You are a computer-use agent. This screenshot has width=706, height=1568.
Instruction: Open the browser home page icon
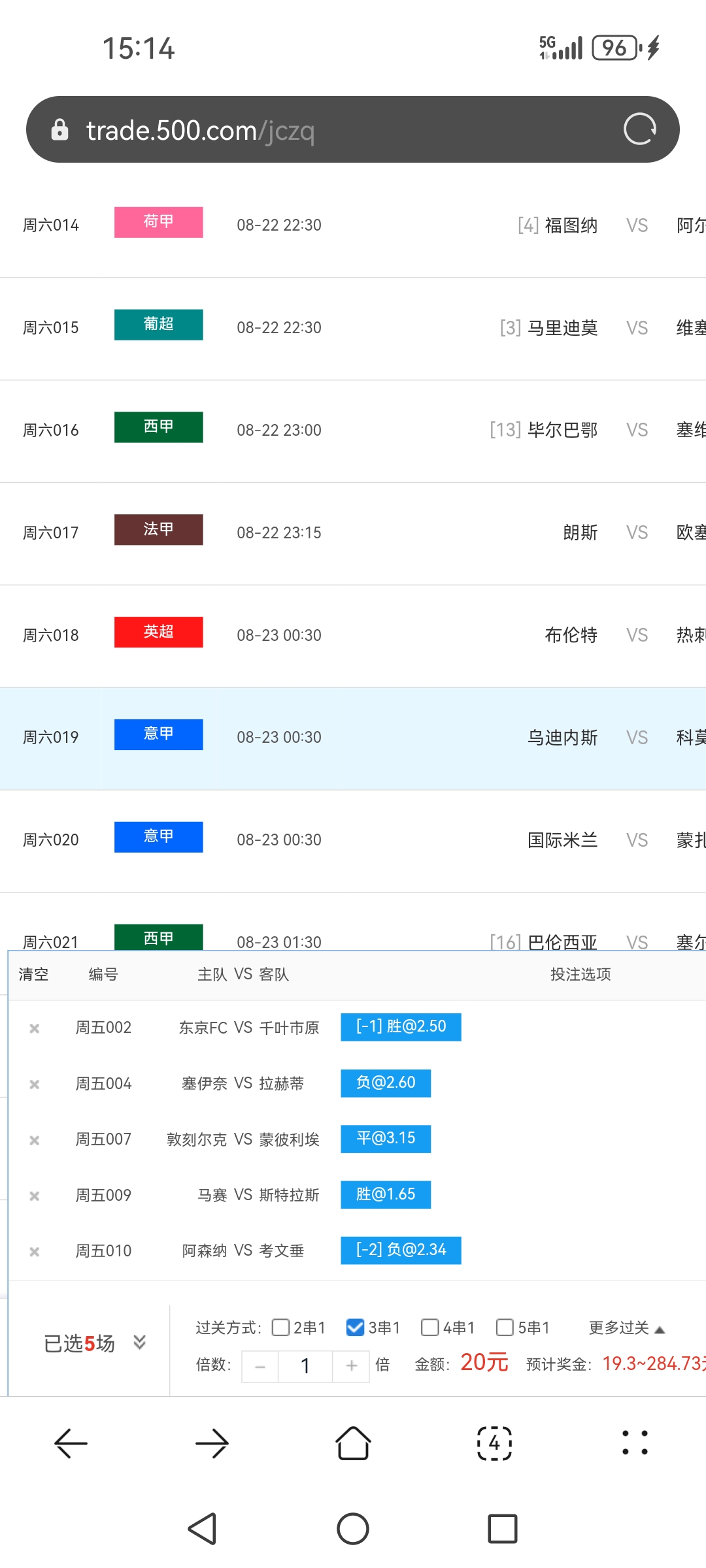tap(353, 1443)
